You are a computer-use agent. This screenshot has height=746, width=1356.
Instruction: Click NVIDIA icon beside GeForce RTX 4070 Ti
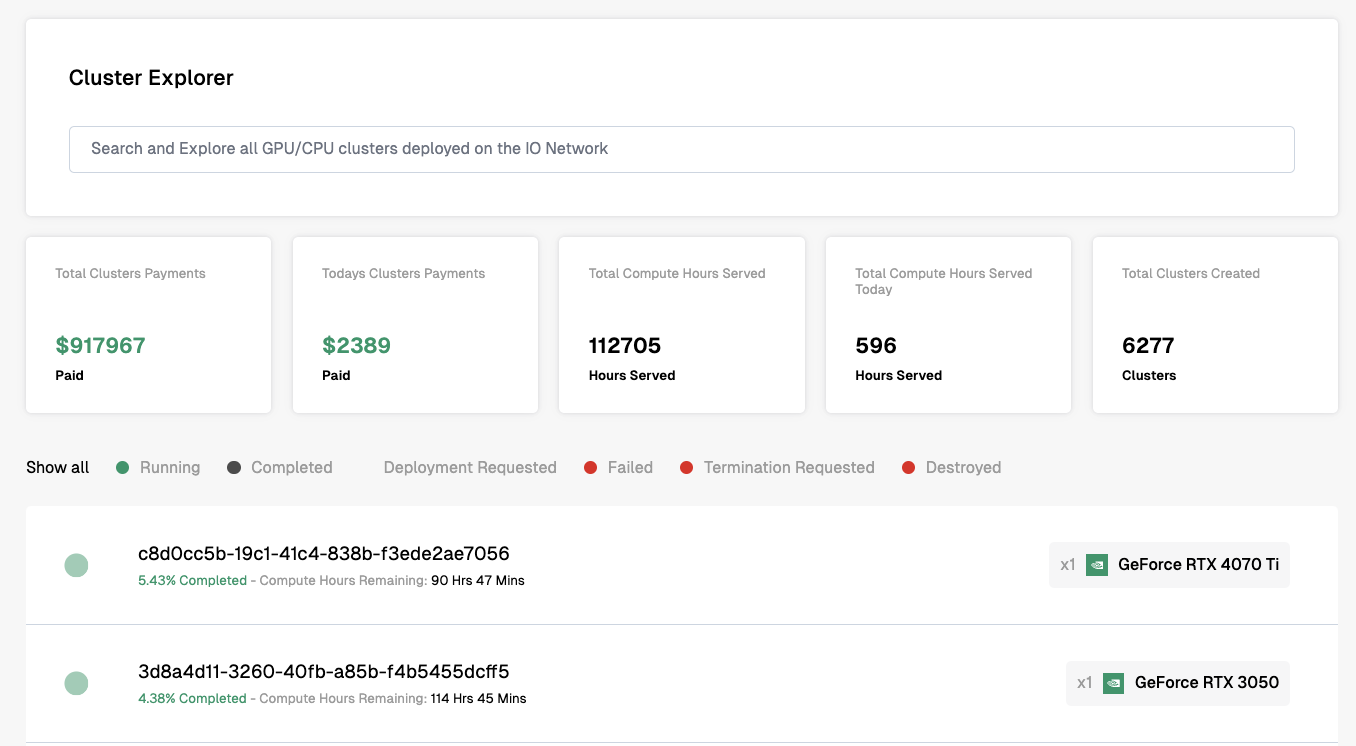click(1097, 565)
